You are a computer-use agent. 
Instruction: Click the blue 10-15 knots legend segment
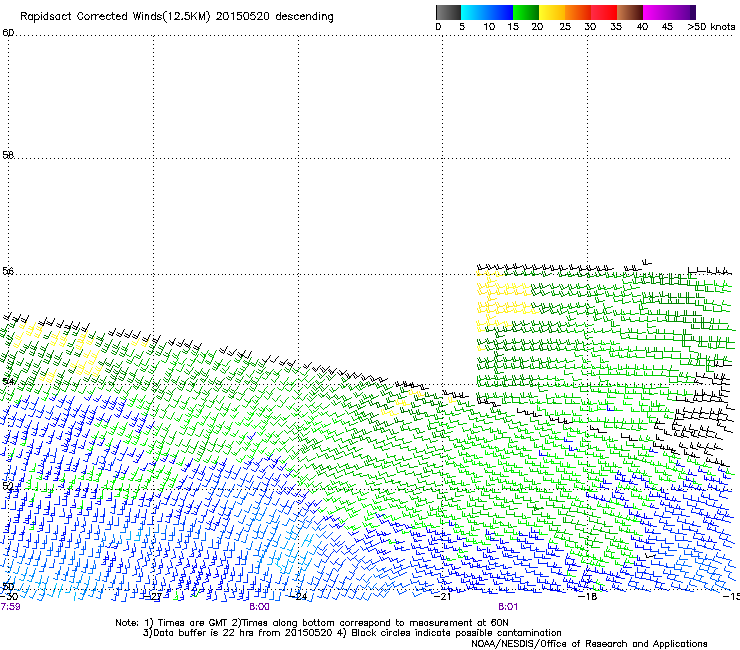tap(500, 12)
